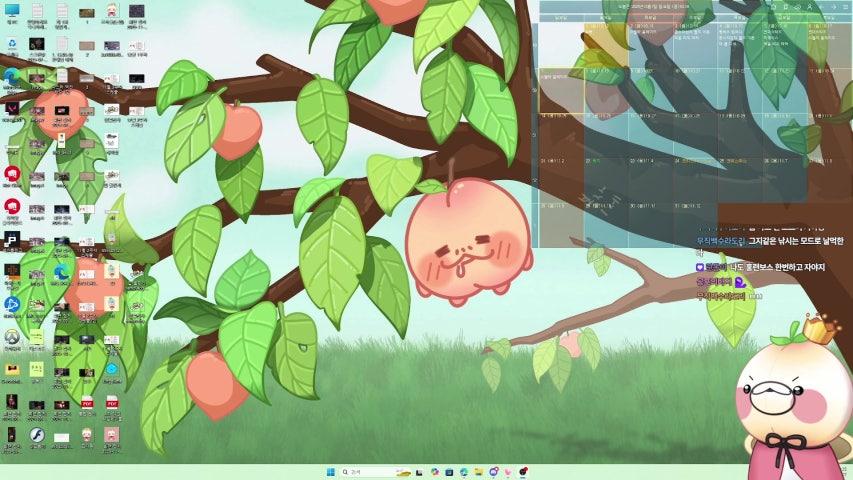
Task: Click the taskbar search box
Action: click(x=376, y=472)
